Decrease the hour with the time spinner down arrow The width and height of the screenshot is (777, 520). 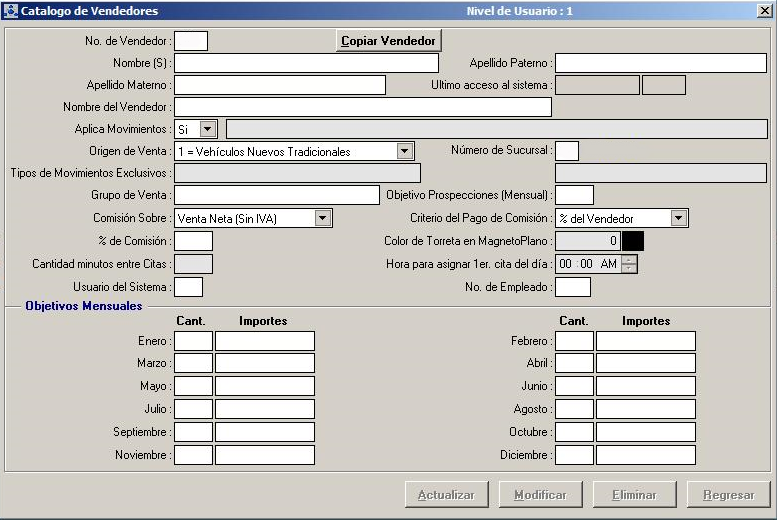(628, 268)
